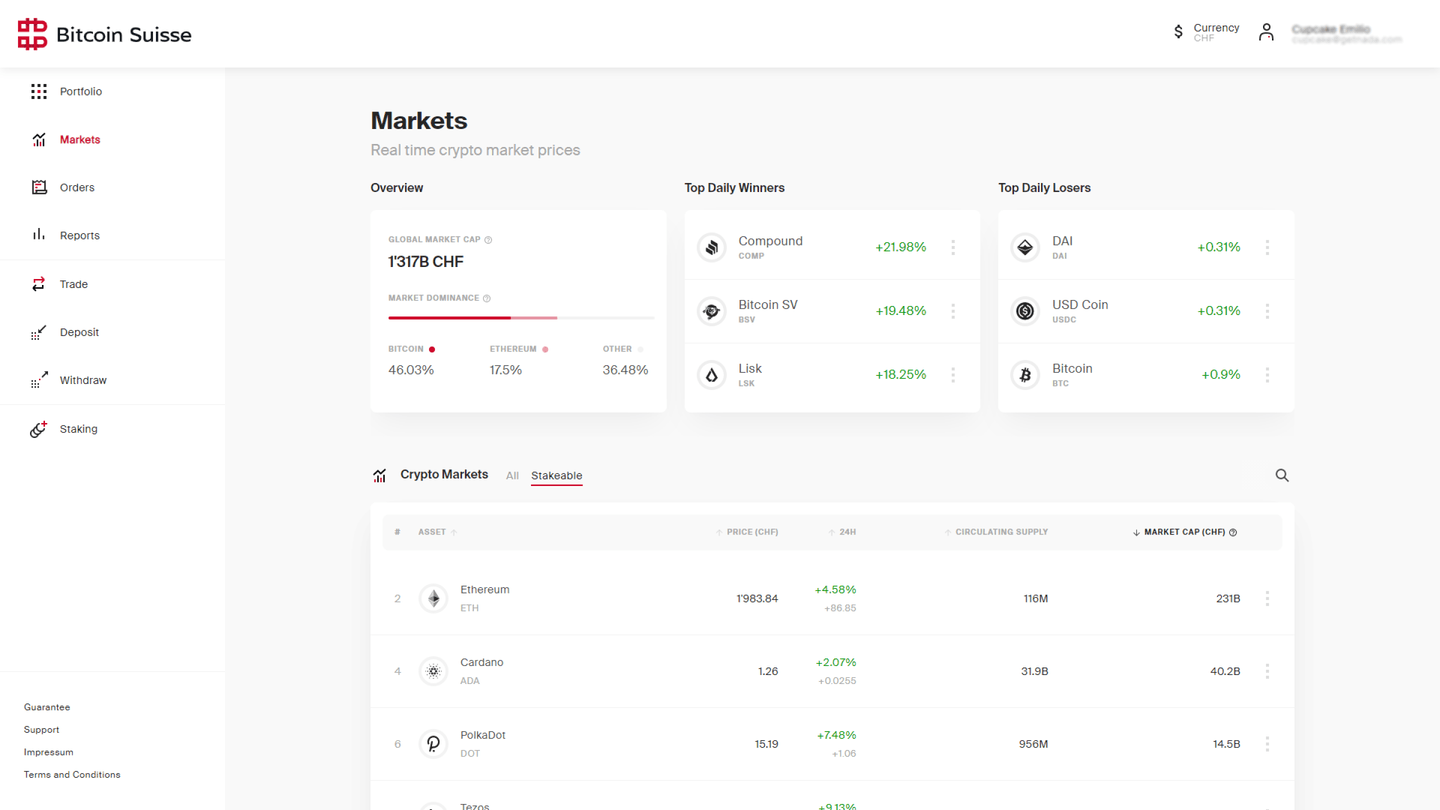Open options menu for Compound
Screen dimensions: 1440x810
tap(953, 247)
